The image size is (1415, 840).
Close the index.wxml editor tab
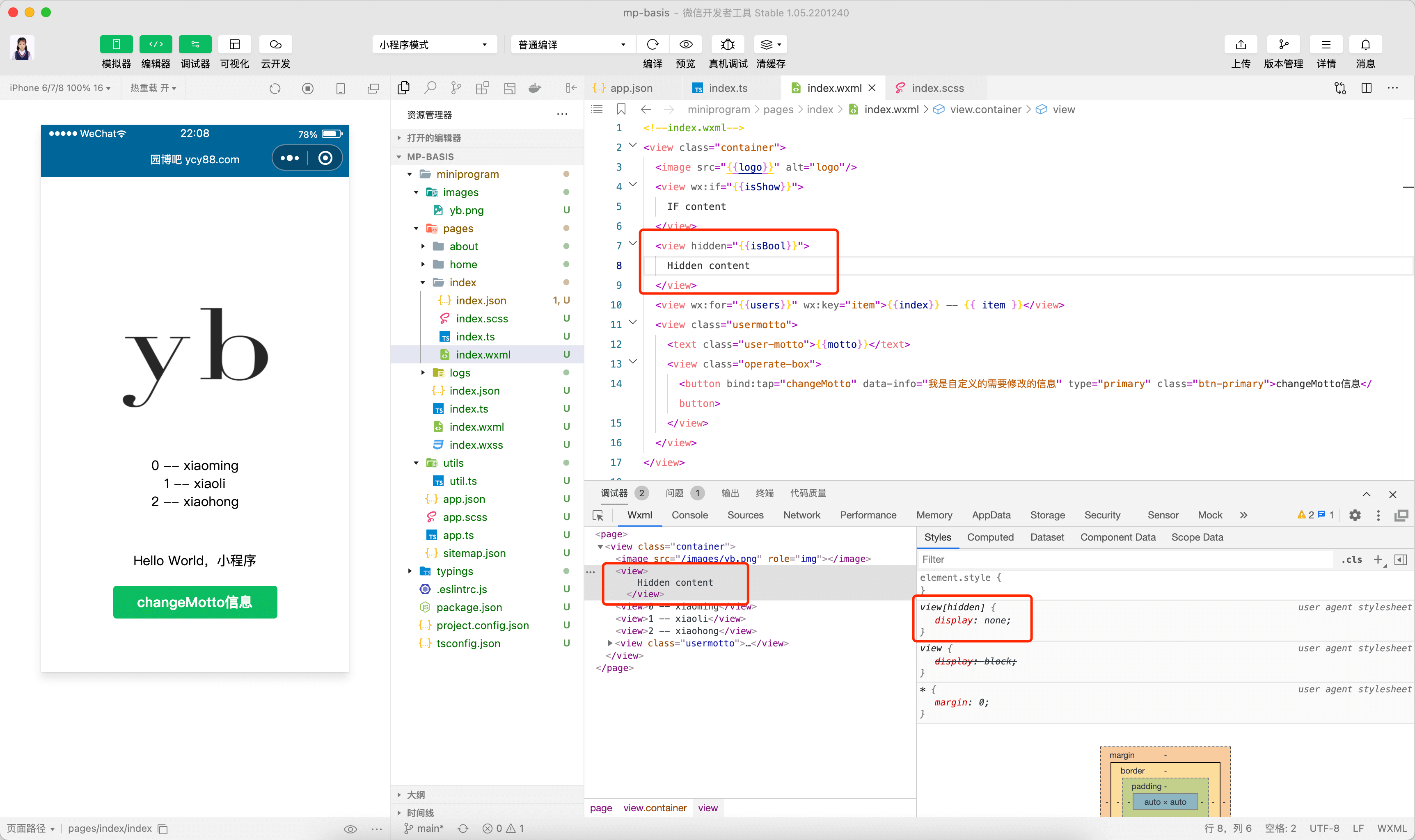click(x=872, y=88)
